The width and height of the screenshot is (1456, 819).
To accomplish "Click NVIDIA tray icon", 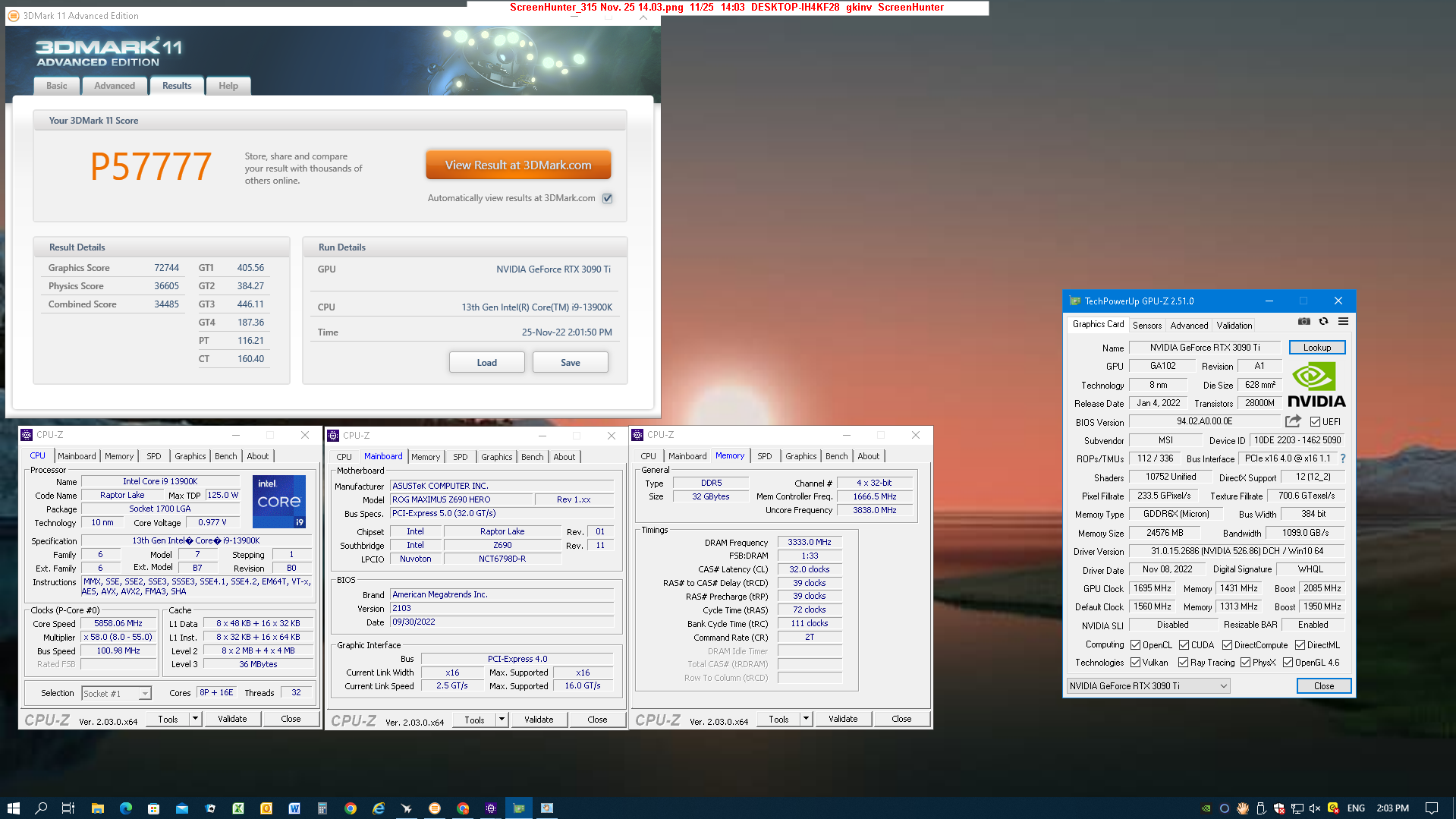I will pos(1206,808).
